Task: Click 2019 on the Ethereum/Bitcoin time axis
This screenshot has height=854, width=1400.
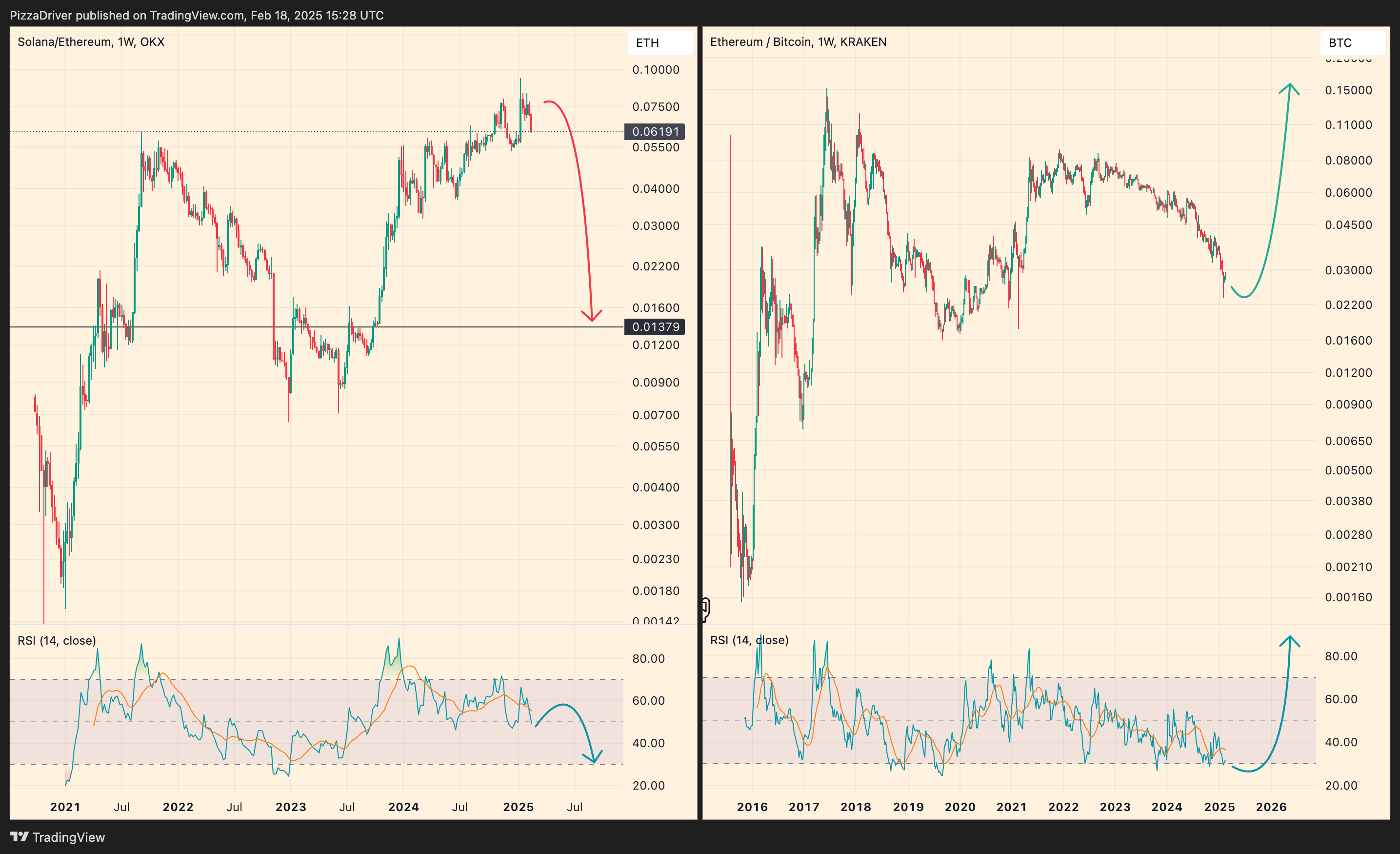Action: coord(908,807)
